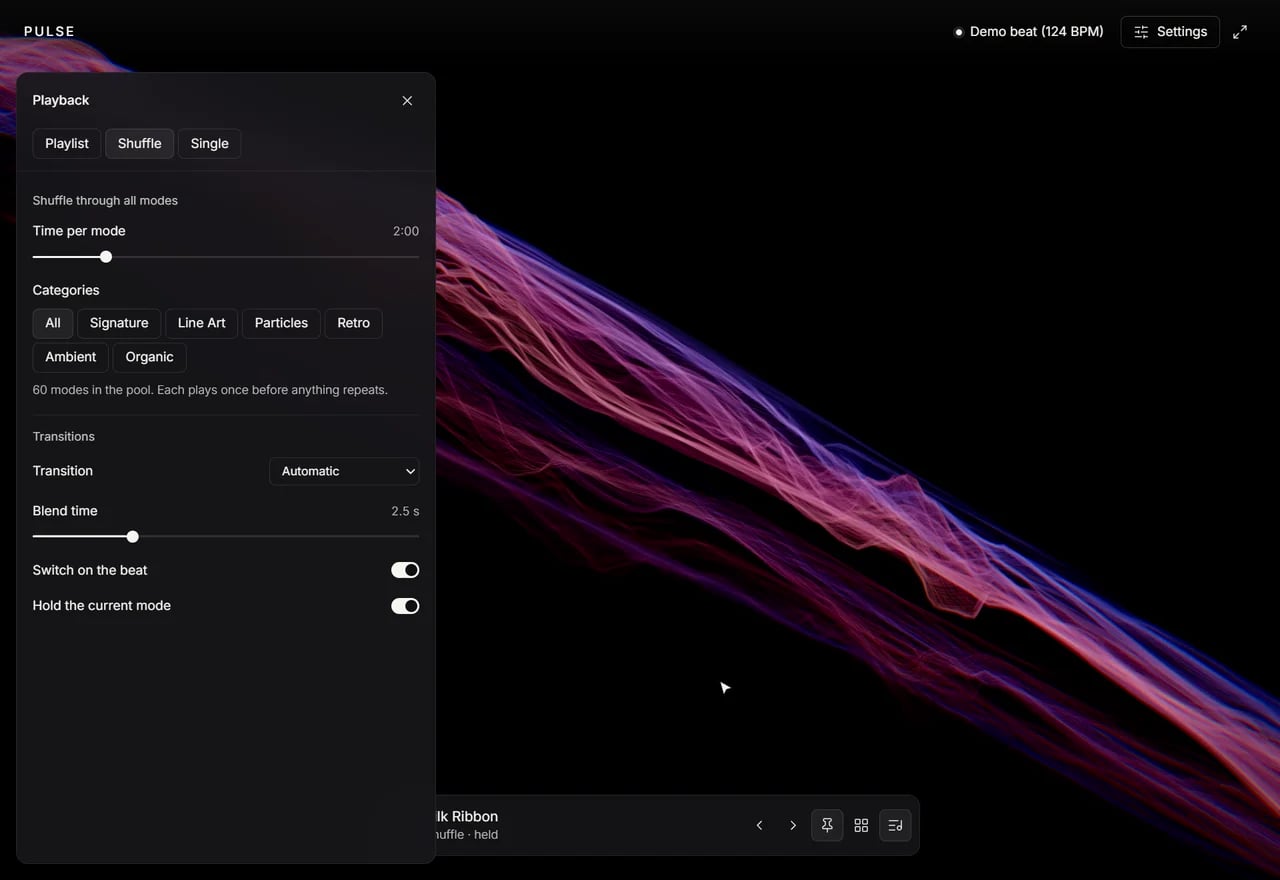Disable Switch on the beat

(x=405, y=570)
